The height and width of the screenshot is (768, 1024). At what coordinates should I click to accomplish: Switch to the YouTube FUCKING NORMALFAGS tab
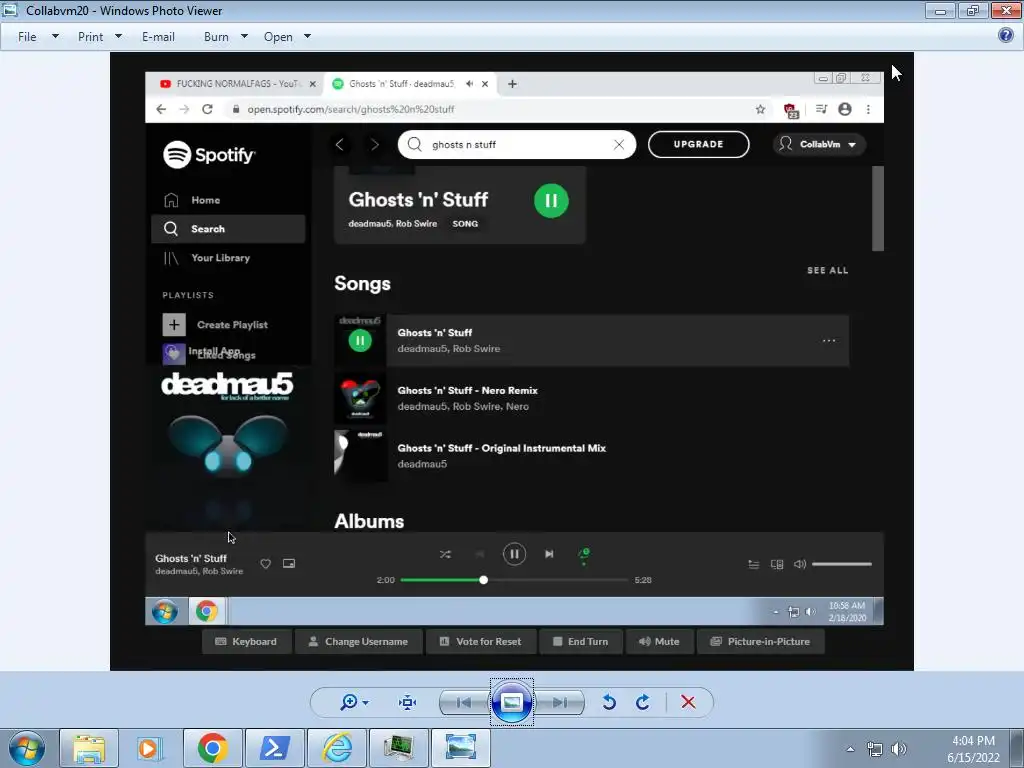point(238,84)
